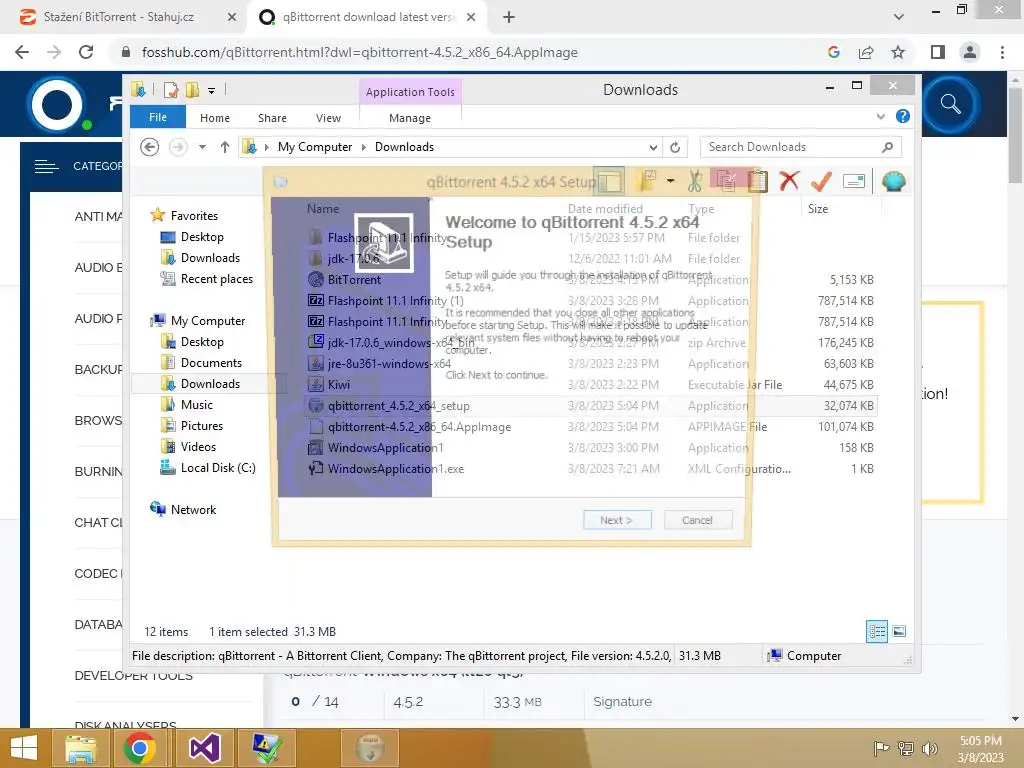Click the volume speaker tray icon

929,748
